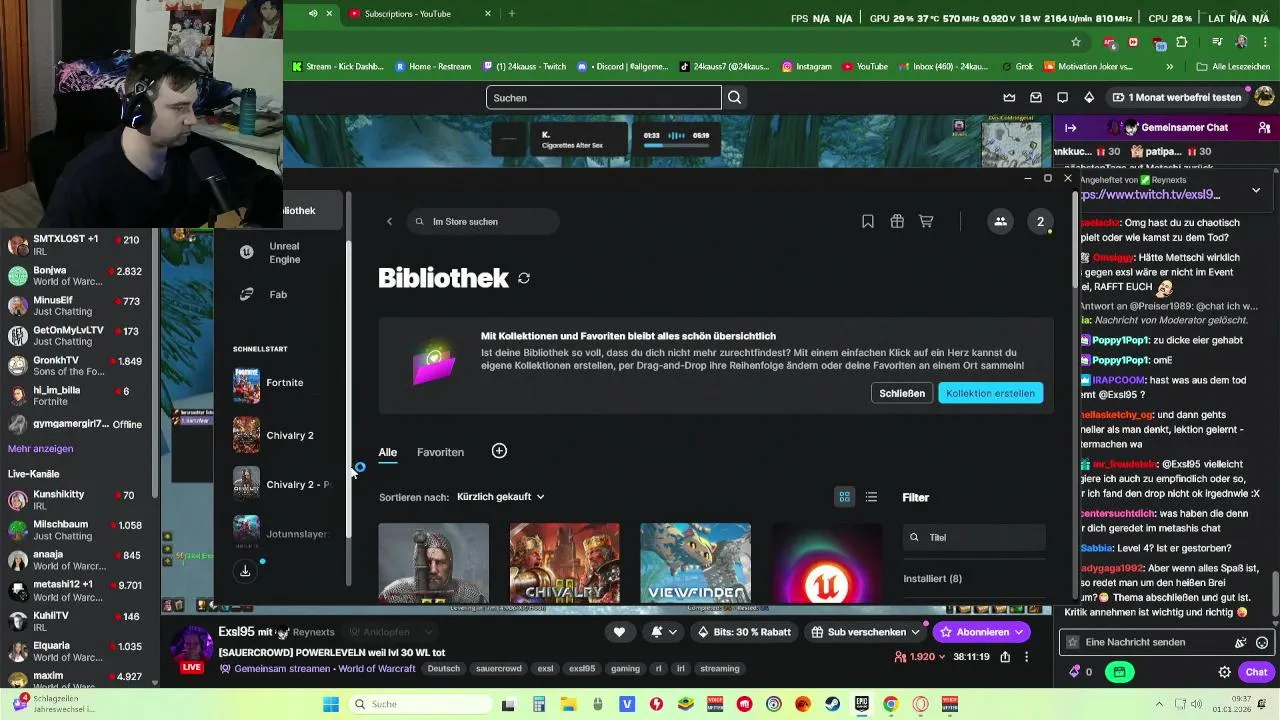Click Bits: 30 % Rabatt button

pyautogui.click(x=744, y=632)
